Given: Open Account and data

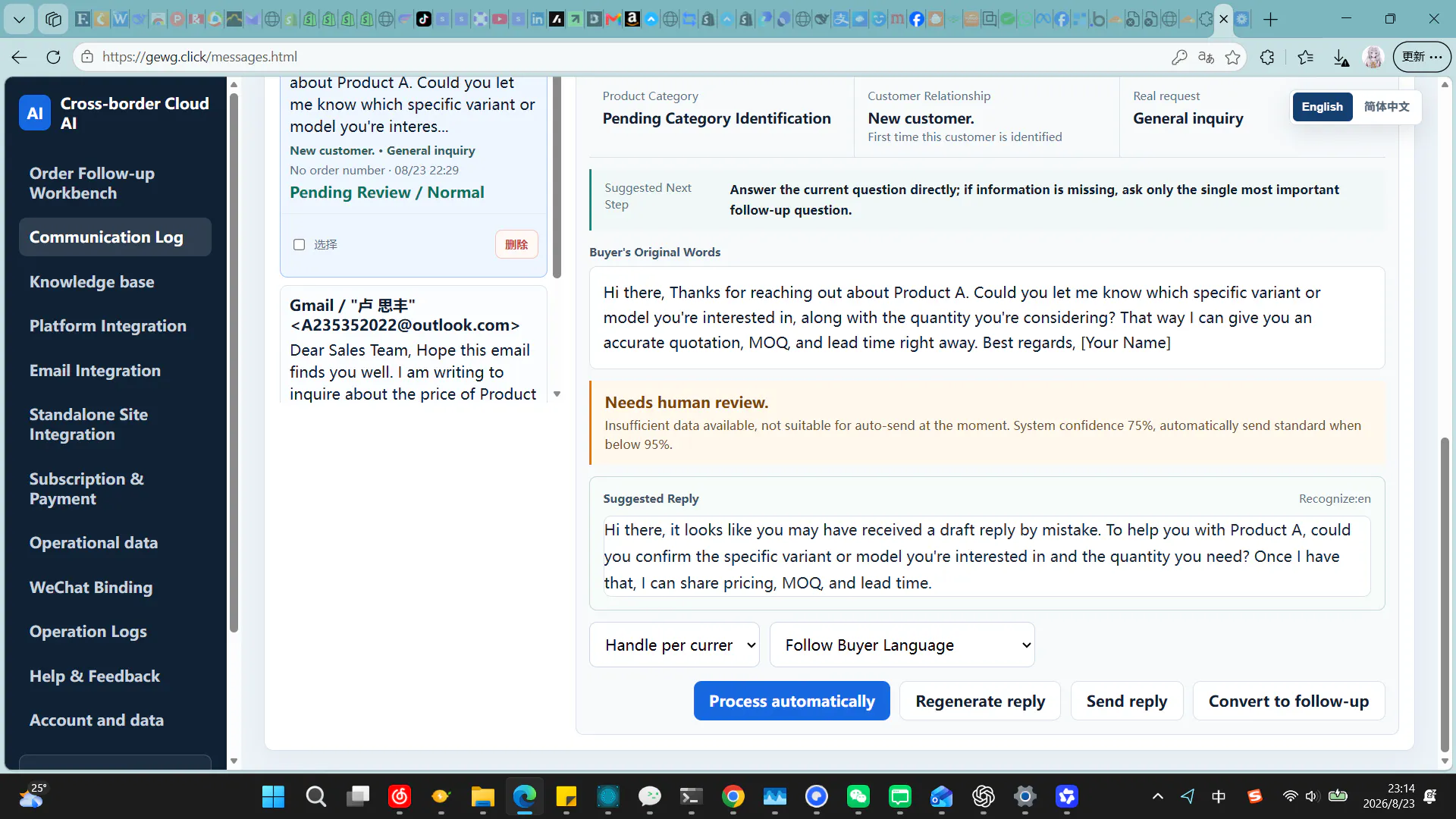Looking at the screenshot, I should tap(115, 720).
